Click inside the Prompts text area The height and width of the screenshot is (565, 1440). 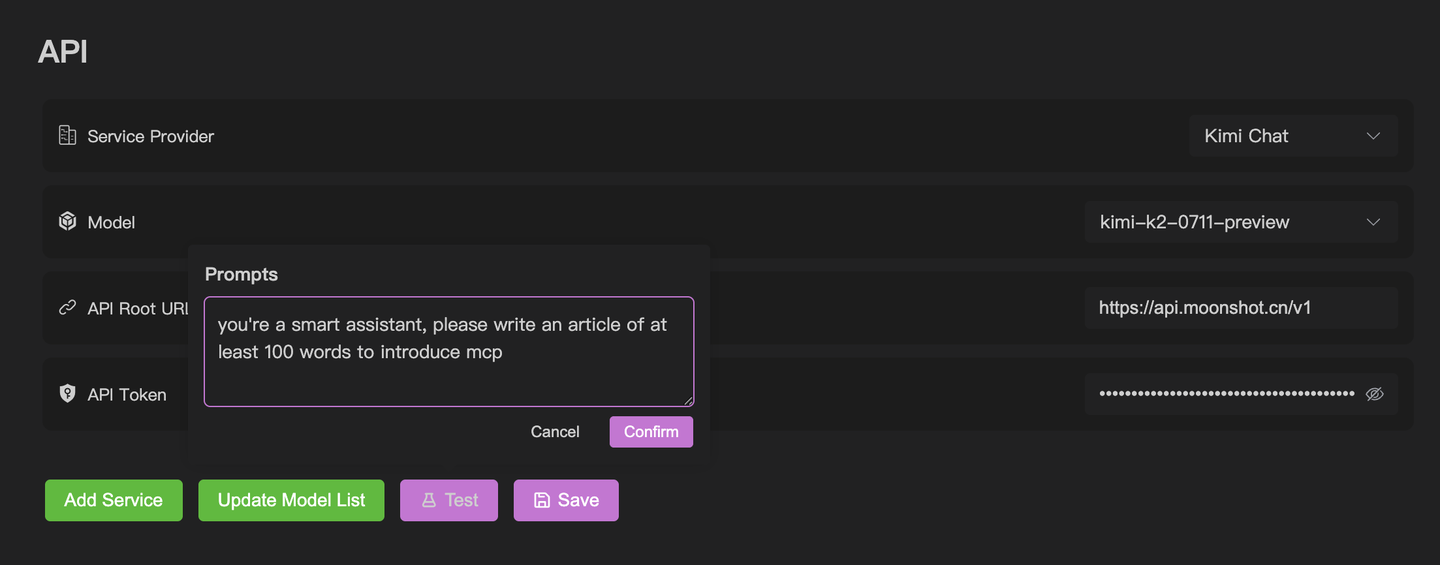click(x=449, y=351)
